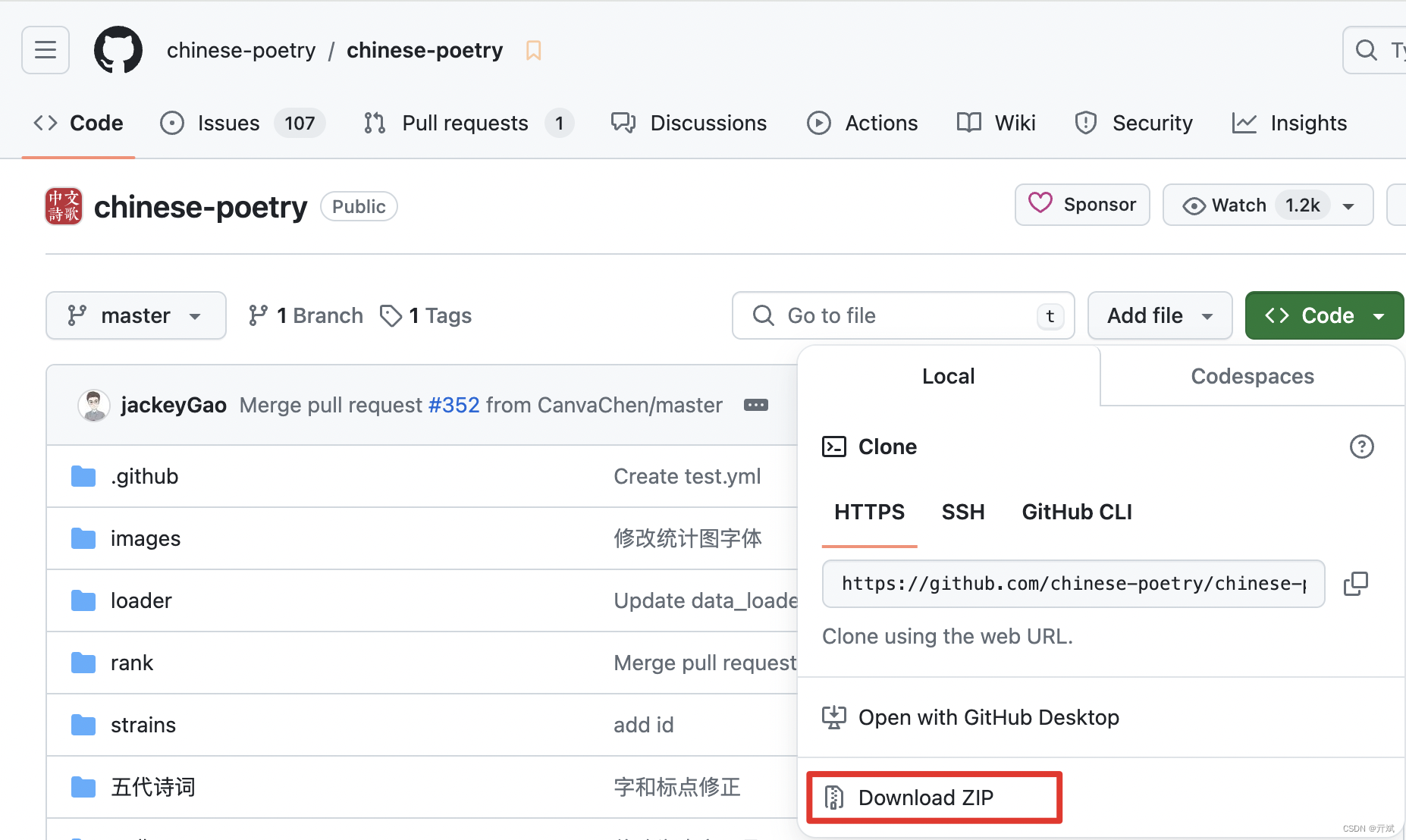This screenshot has height=840, width=1406.
Task: Click the search magnifier icon
Action: click(1366, 50)
